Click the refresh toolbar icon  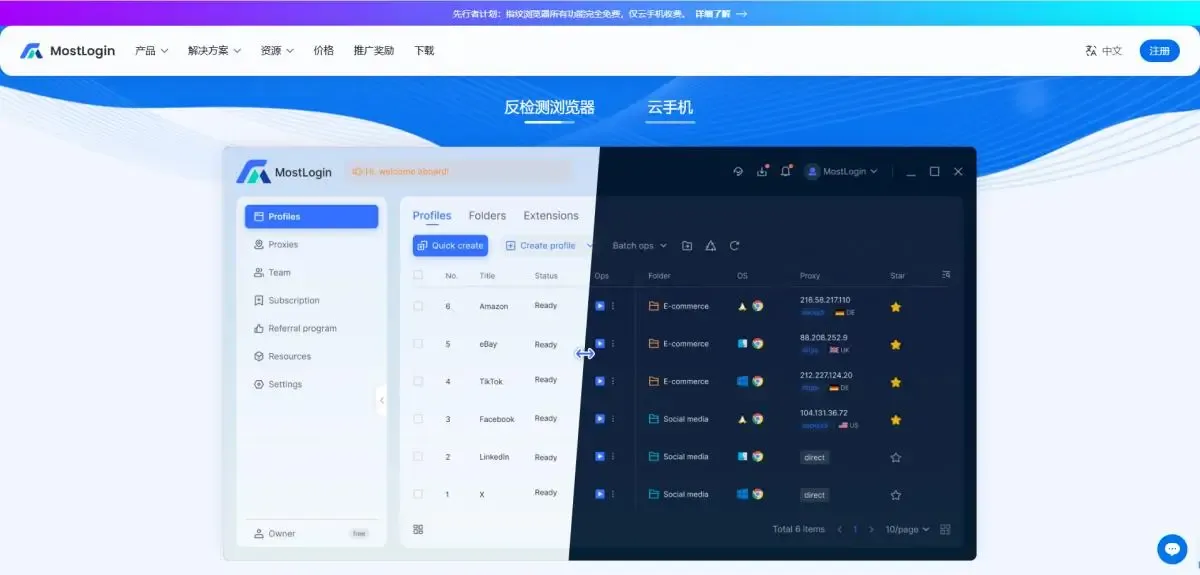(735, 246)
